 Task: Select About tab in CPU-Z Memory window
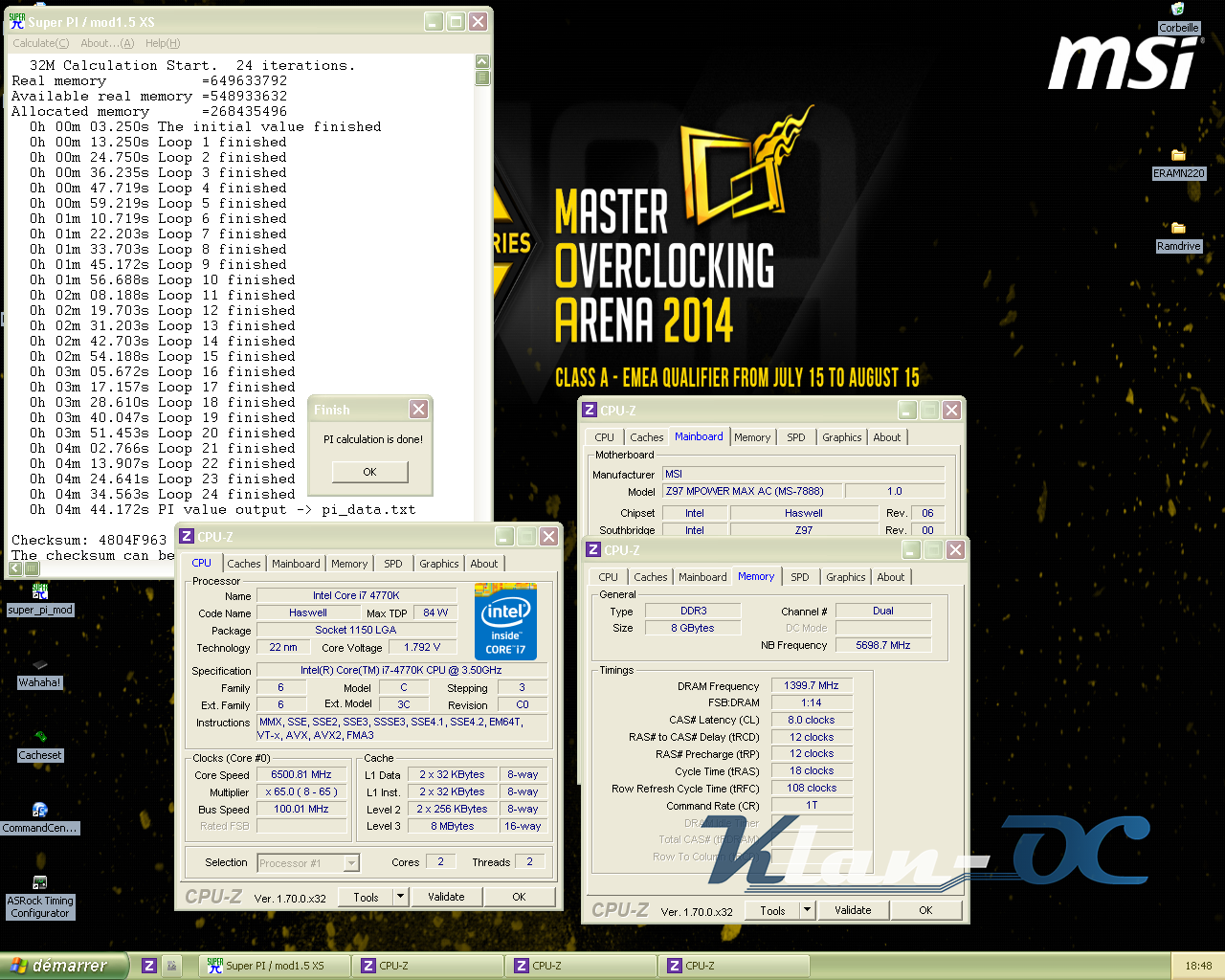click(x=891, y=577)
